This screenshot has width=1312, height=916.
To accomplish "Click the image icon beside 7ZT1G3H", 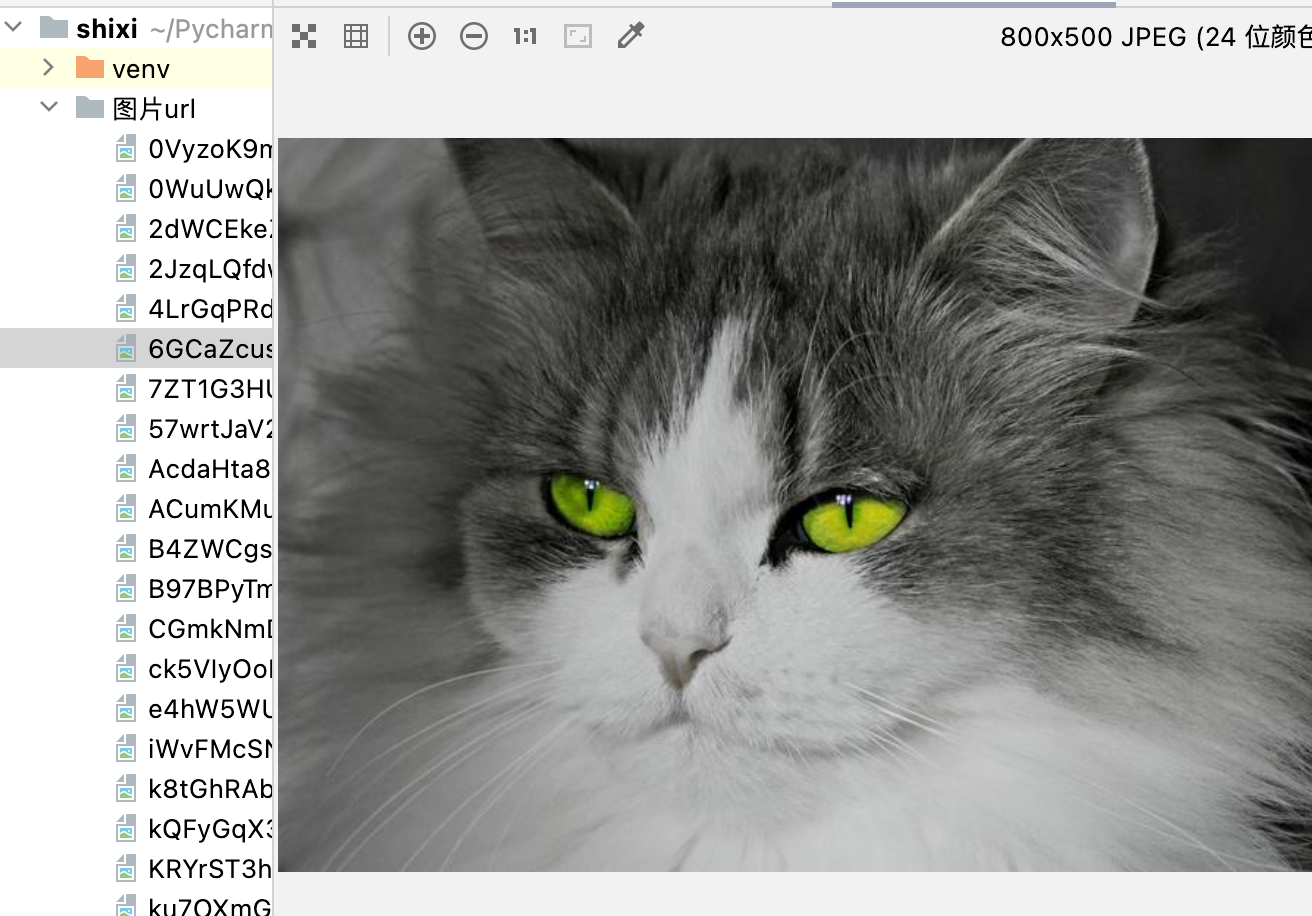I will pos(125,388).
